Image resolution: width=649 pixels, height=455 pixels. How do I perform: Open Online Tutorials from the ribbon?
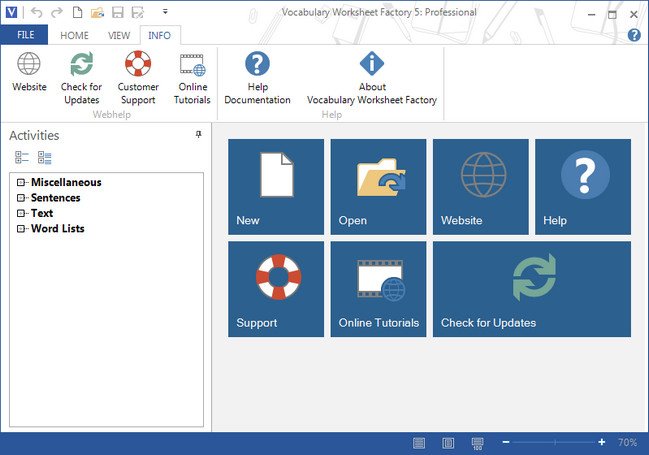click(x=192, y=78)
